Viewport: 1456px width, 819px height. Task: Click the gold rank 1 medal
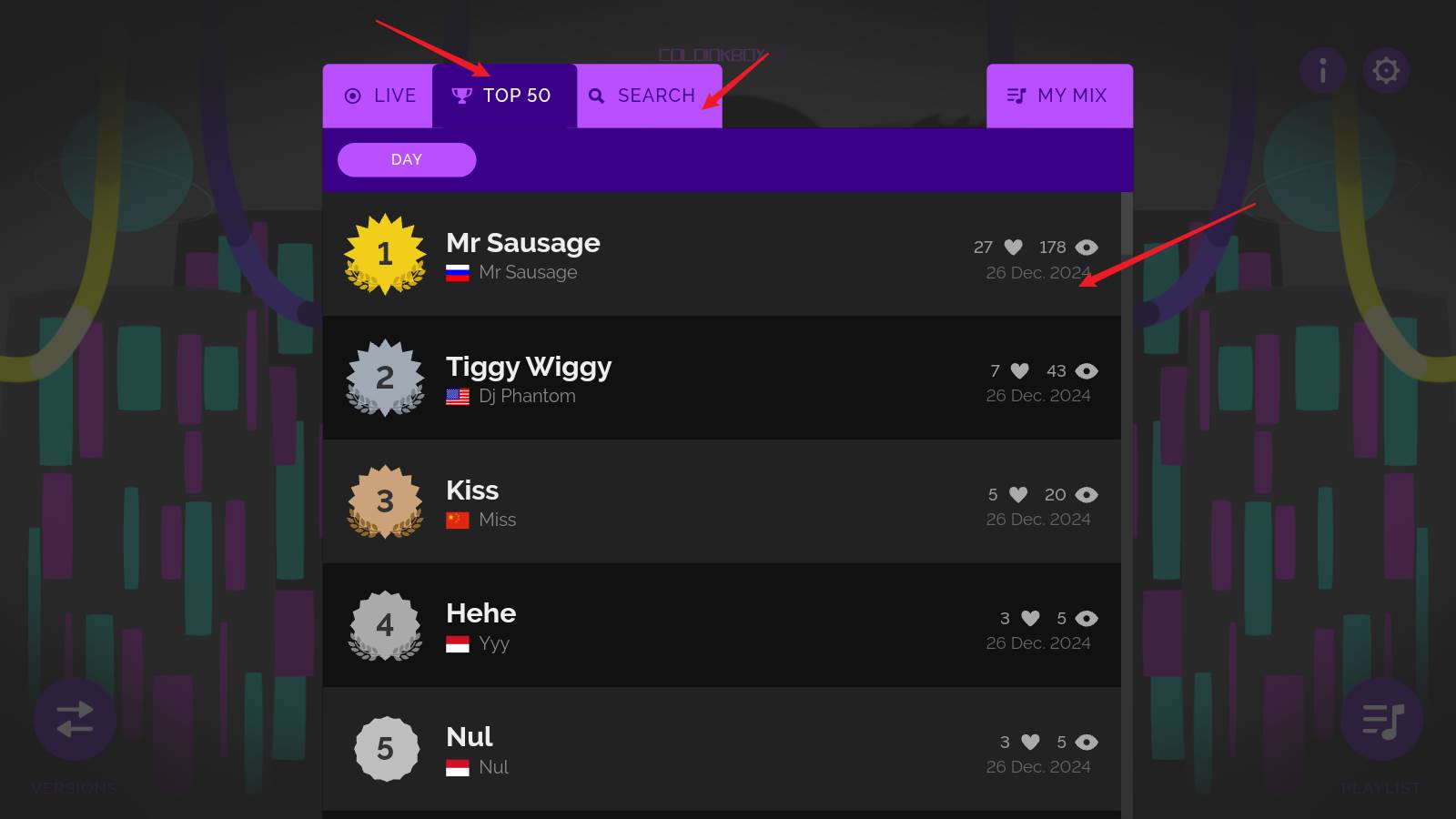[385, 254]
